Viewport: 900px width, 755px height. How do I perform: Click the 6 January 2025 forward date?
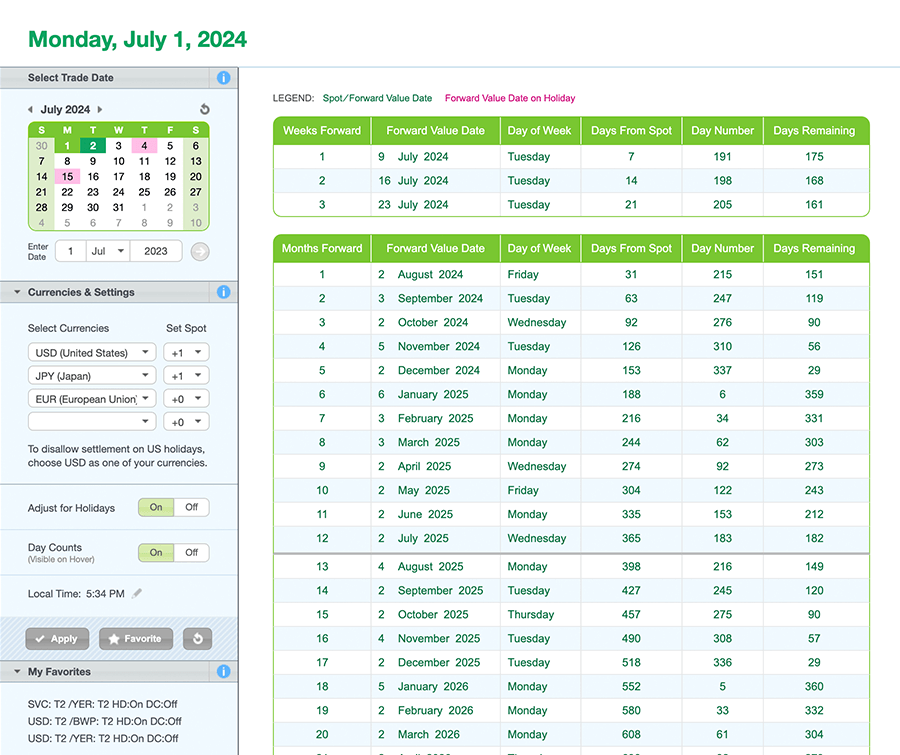[423, 394]
